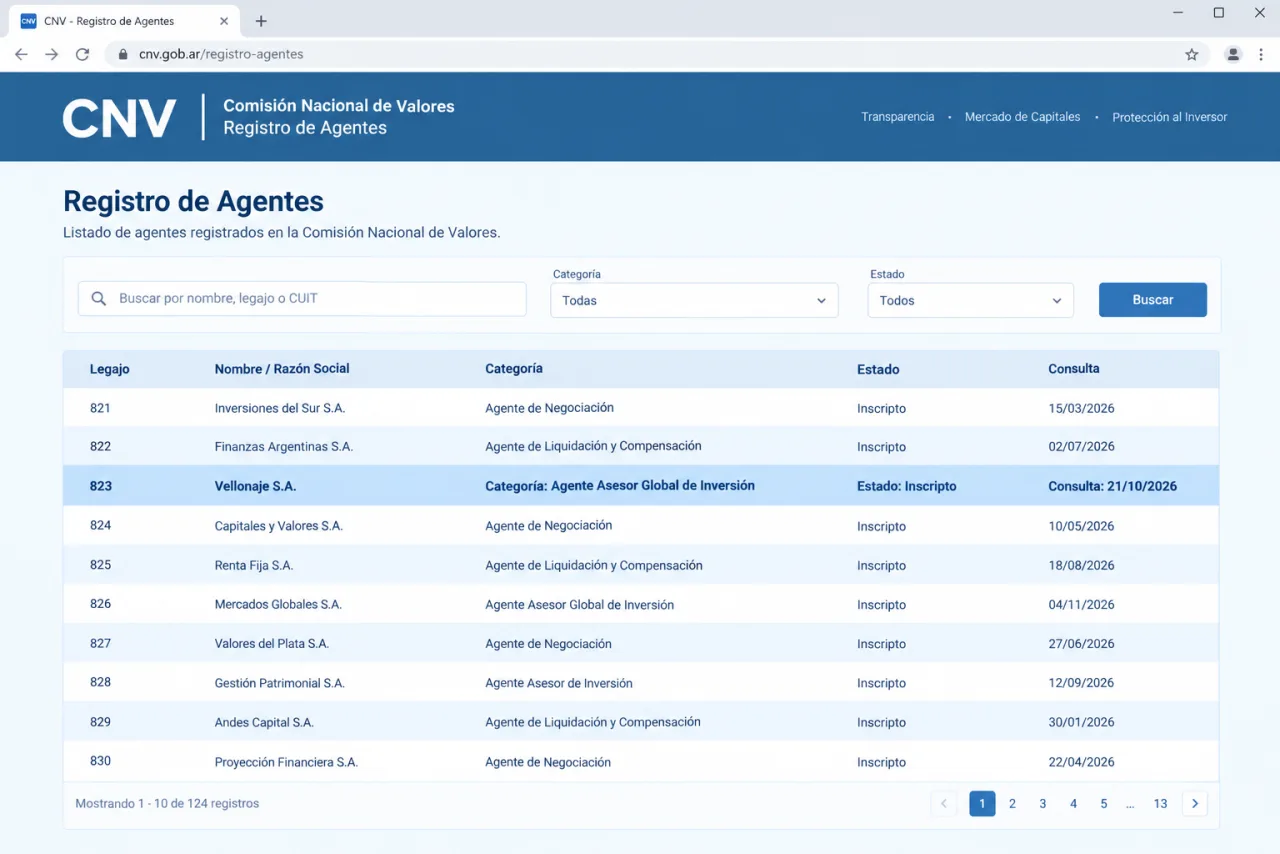This screenshot has width=1280, height=854.
Task: Go to the next page with the chevron
Action: pos(1194,803)
